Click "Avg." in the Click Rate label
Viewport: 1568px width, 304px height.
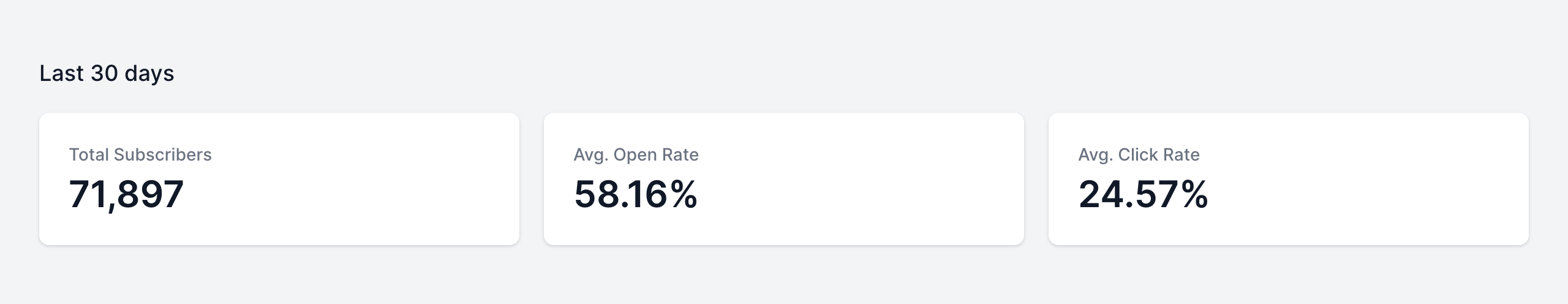(x=1095, y=154)
